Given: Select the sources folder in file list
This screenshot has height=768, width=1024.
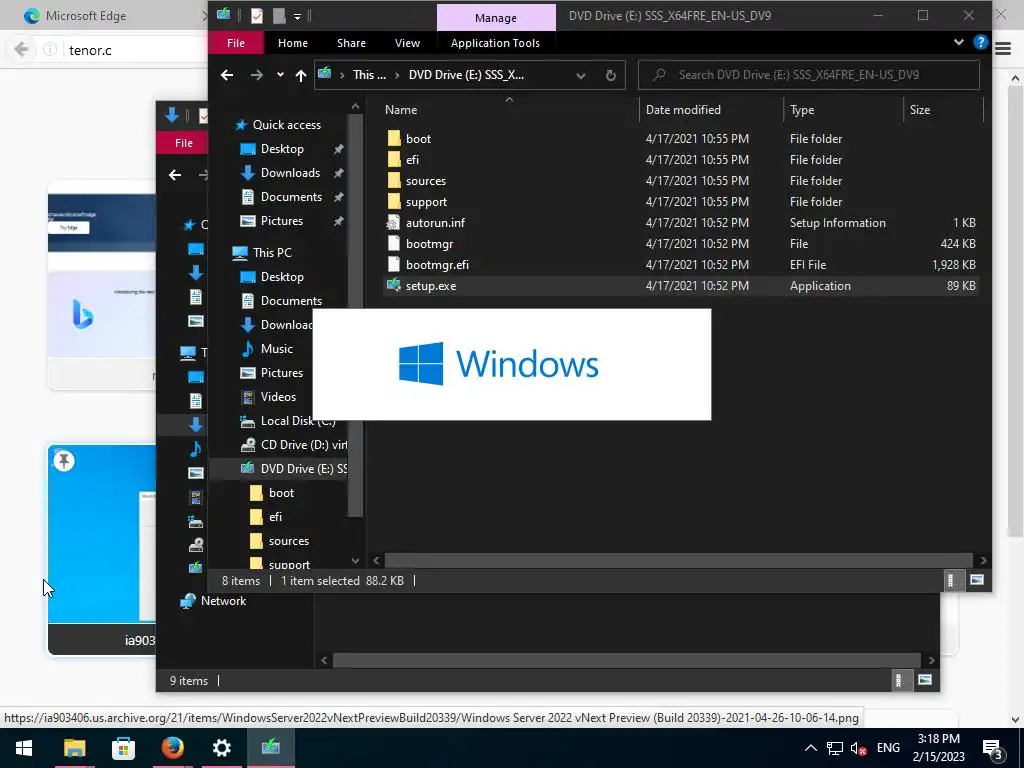Looking at the screenshot, I should (x=425, y=181).
